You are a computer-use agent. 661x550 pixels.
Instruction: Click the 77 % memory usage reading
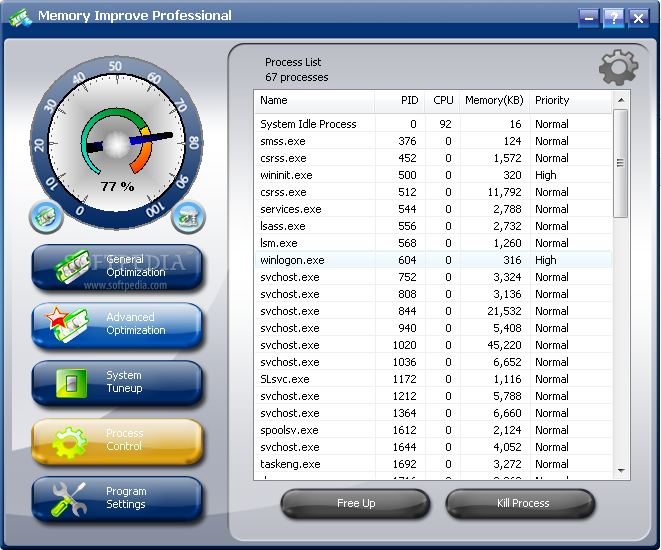pyautogui.click(x=117, y=186)
